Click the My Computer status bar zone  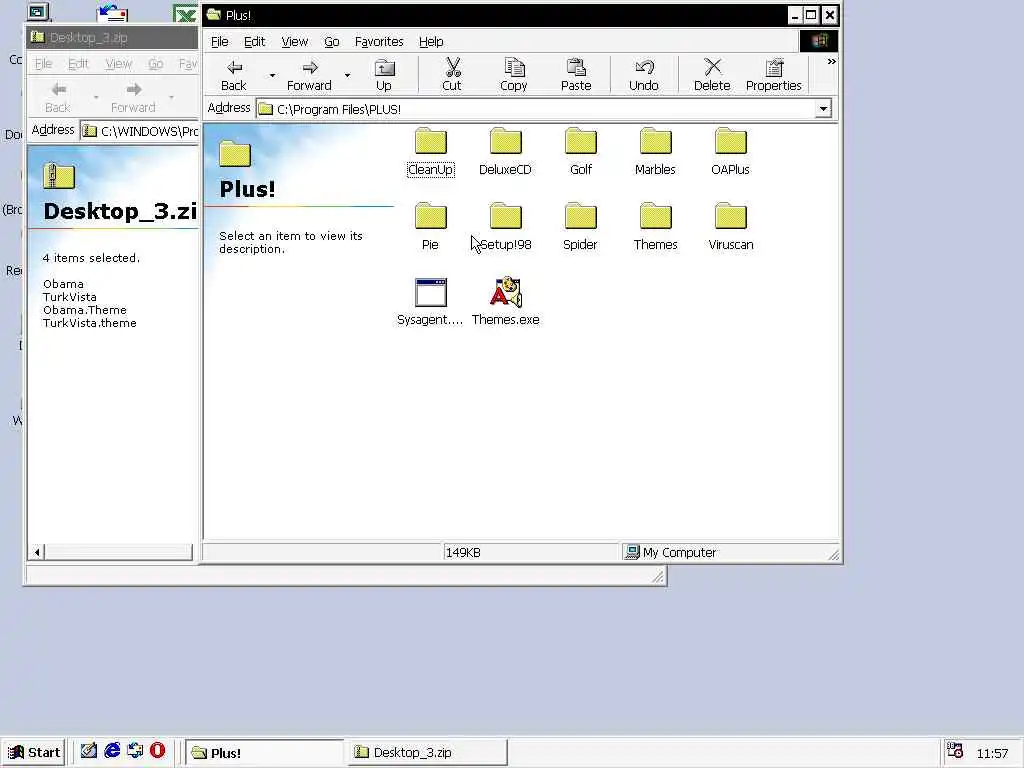click(x=729, y=552)
